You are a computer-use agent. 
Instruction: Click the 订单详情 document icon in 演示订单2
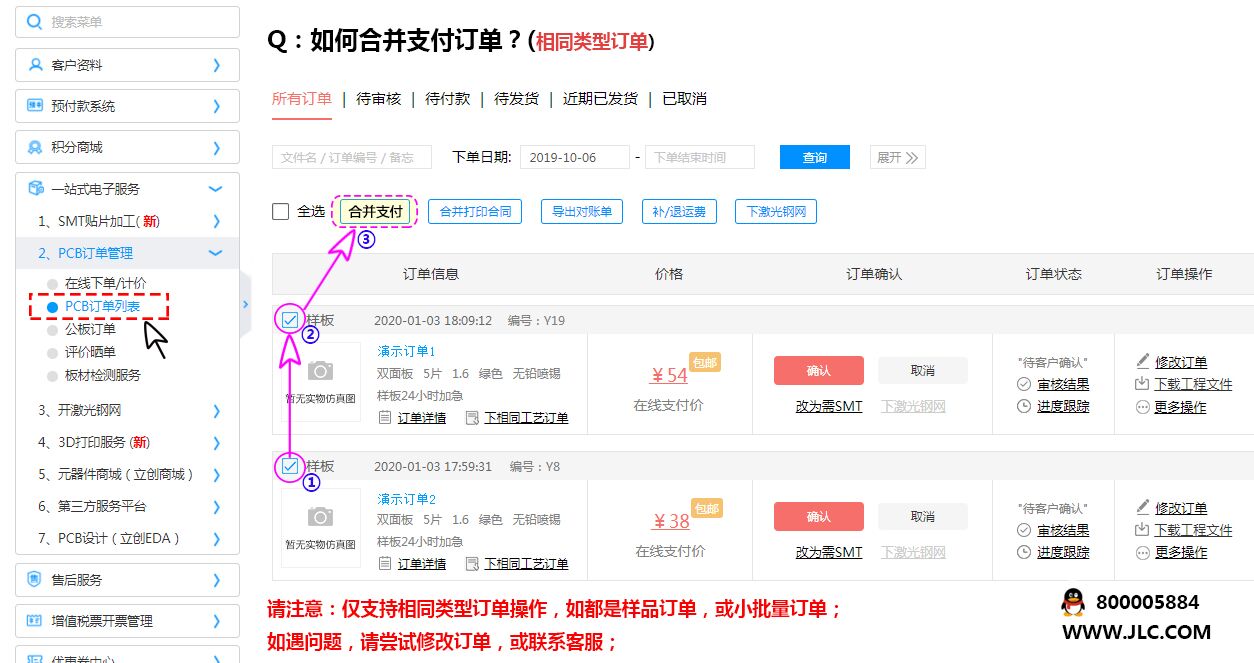(385, 564)
